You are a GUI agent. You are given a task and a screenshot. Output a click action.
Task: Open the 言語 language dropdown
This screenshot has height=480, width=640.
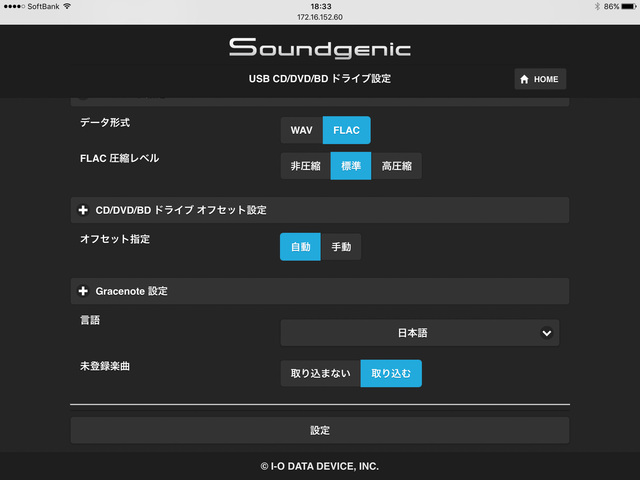[x=418, y=333]
